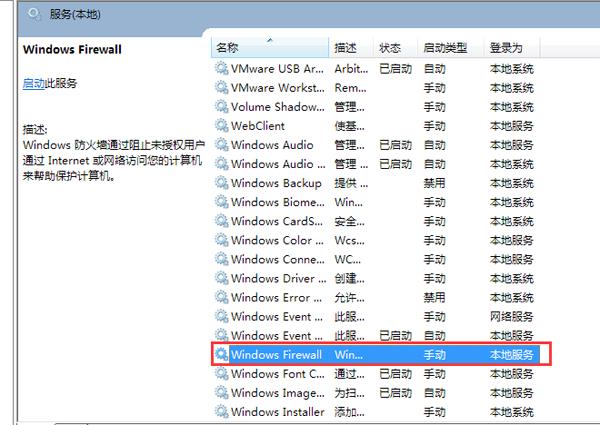This screenshot has height=425, width=600.
Task: Click the Windows Font Cache gear icon
Action: 221,373
